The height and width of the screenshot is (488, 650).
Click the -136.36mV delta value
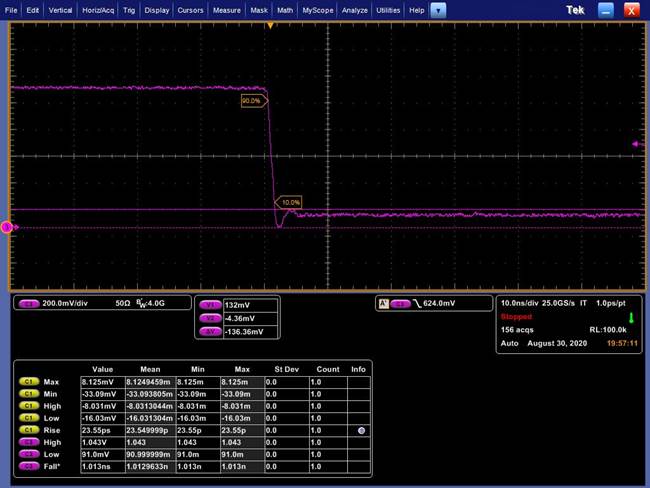(x=250, y=332)
